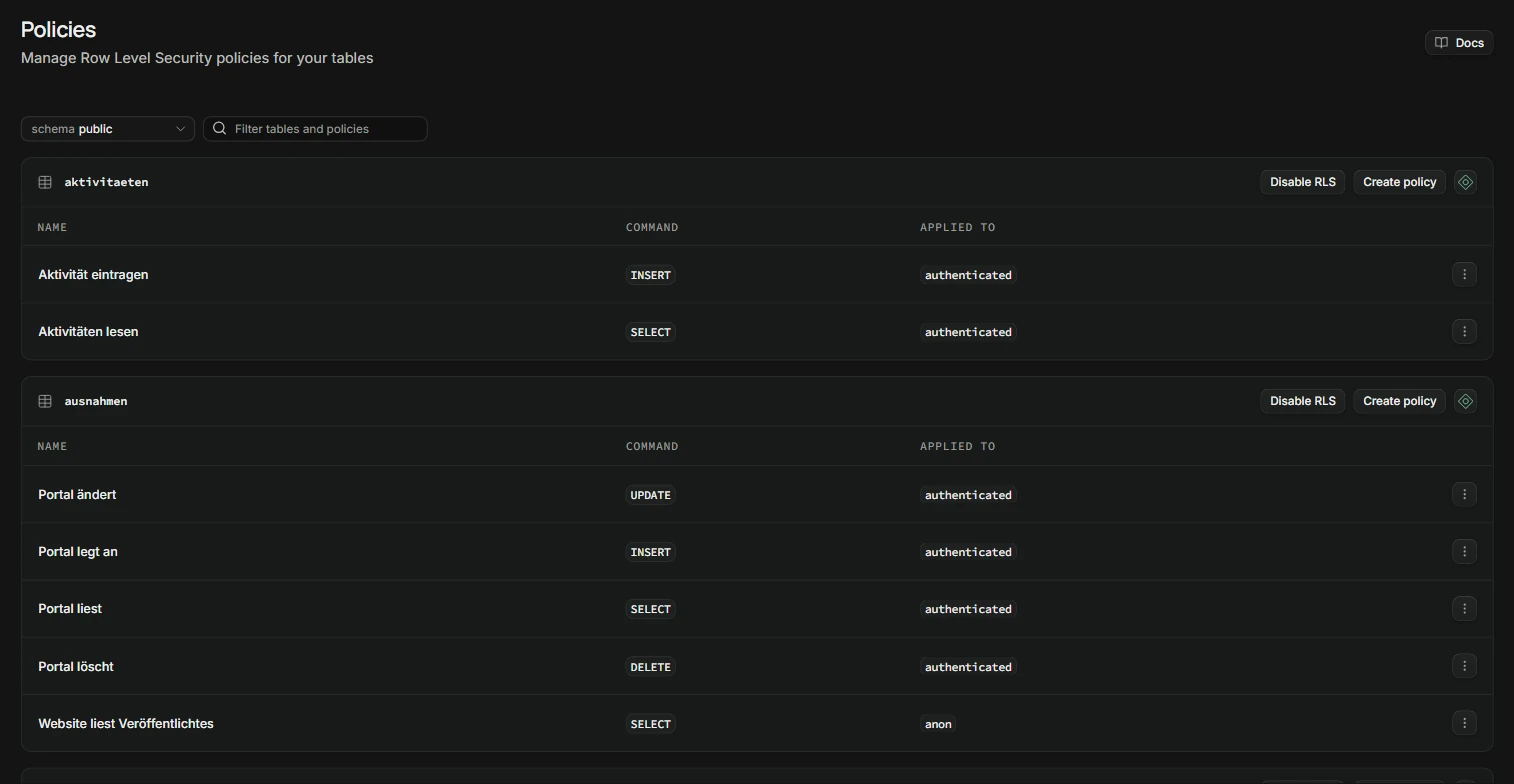Click the UPDATE badge for Portal ändert
This screenshot has width=1514, height=784.
pos(651,495)
